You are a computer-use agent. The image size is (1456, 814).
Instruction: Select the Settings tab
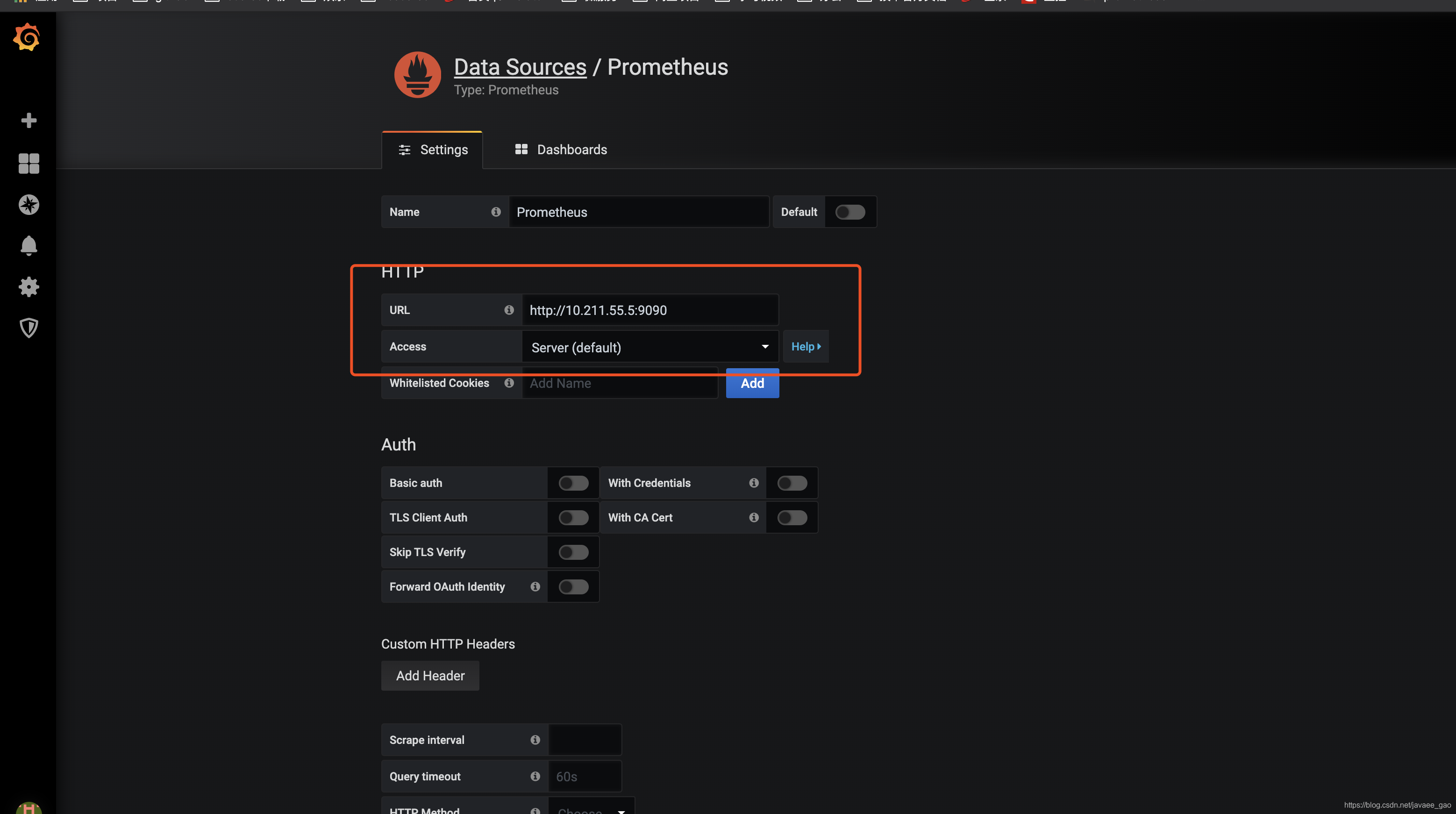pos(433,150)
